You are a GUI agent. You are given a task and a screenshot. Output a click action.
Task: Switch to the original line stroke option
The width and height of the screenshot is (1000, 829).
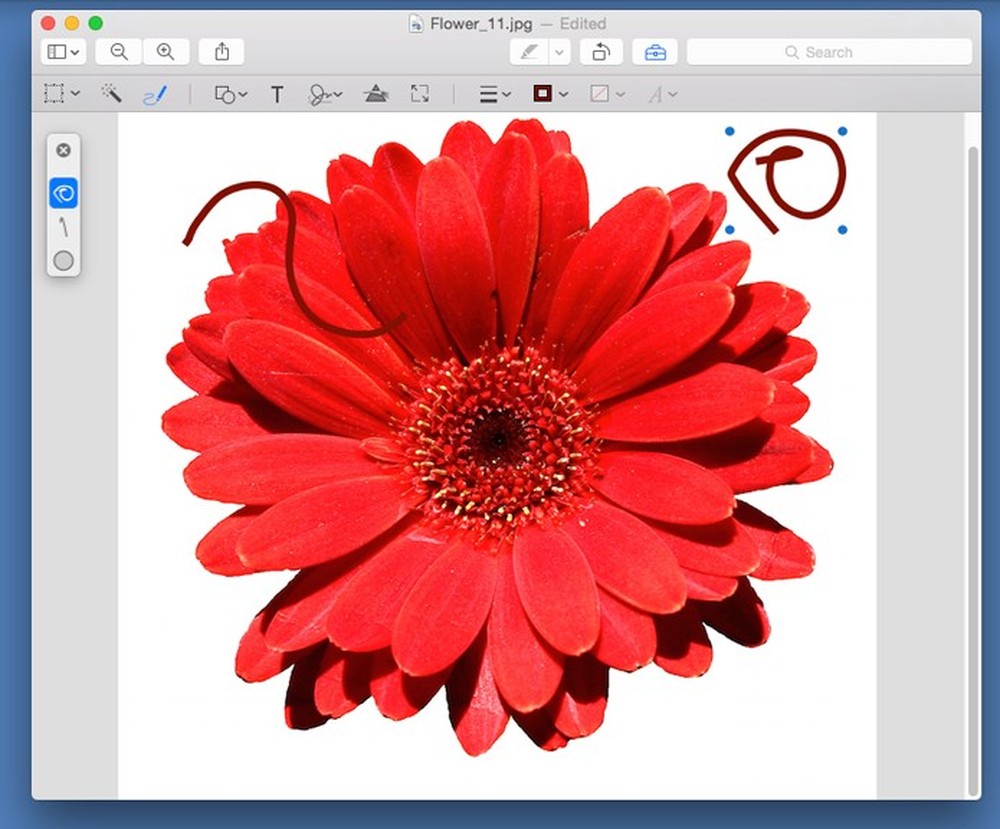click(63, 227)
